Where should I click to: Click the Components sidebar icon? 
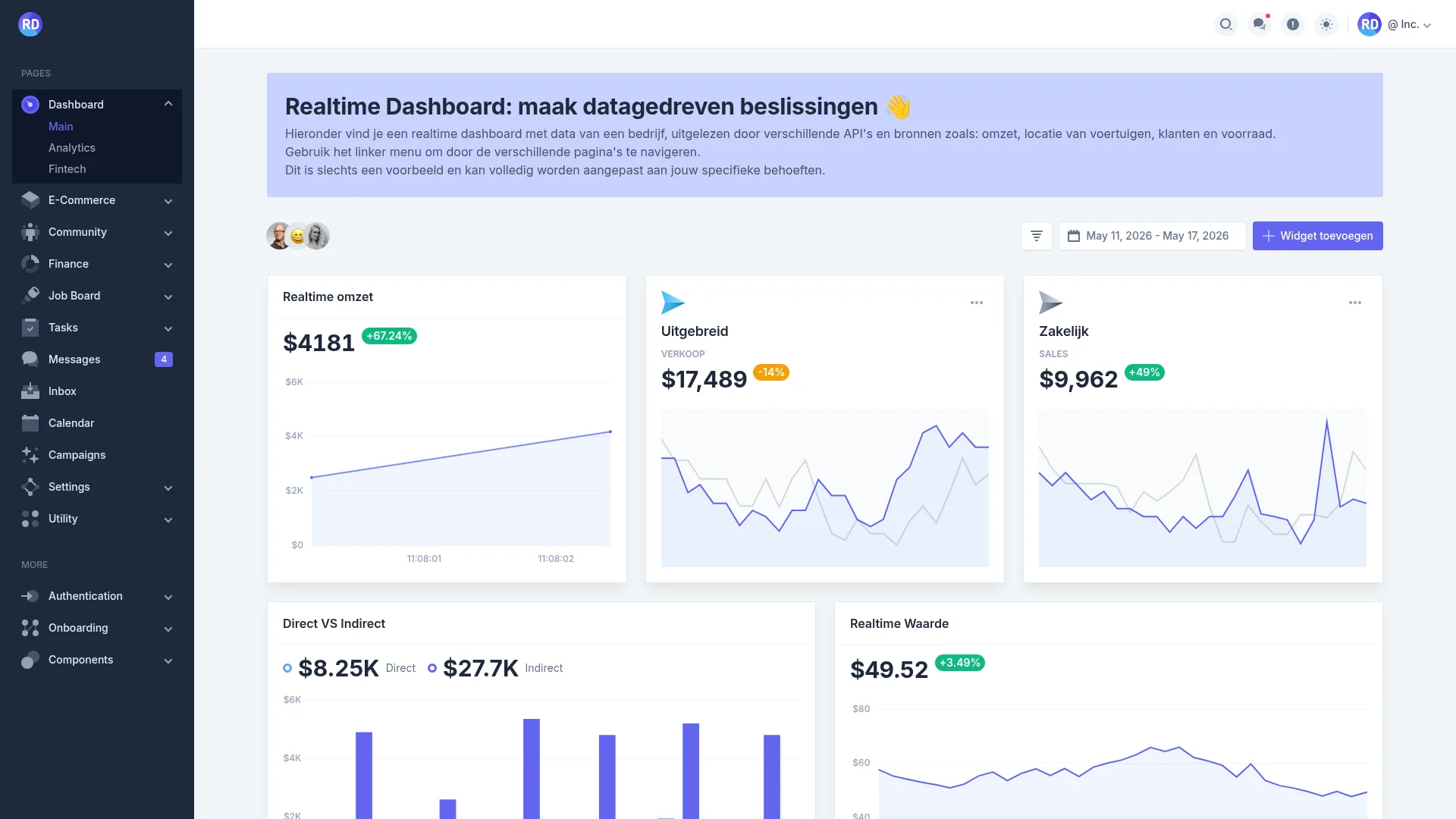click(30, 660)
